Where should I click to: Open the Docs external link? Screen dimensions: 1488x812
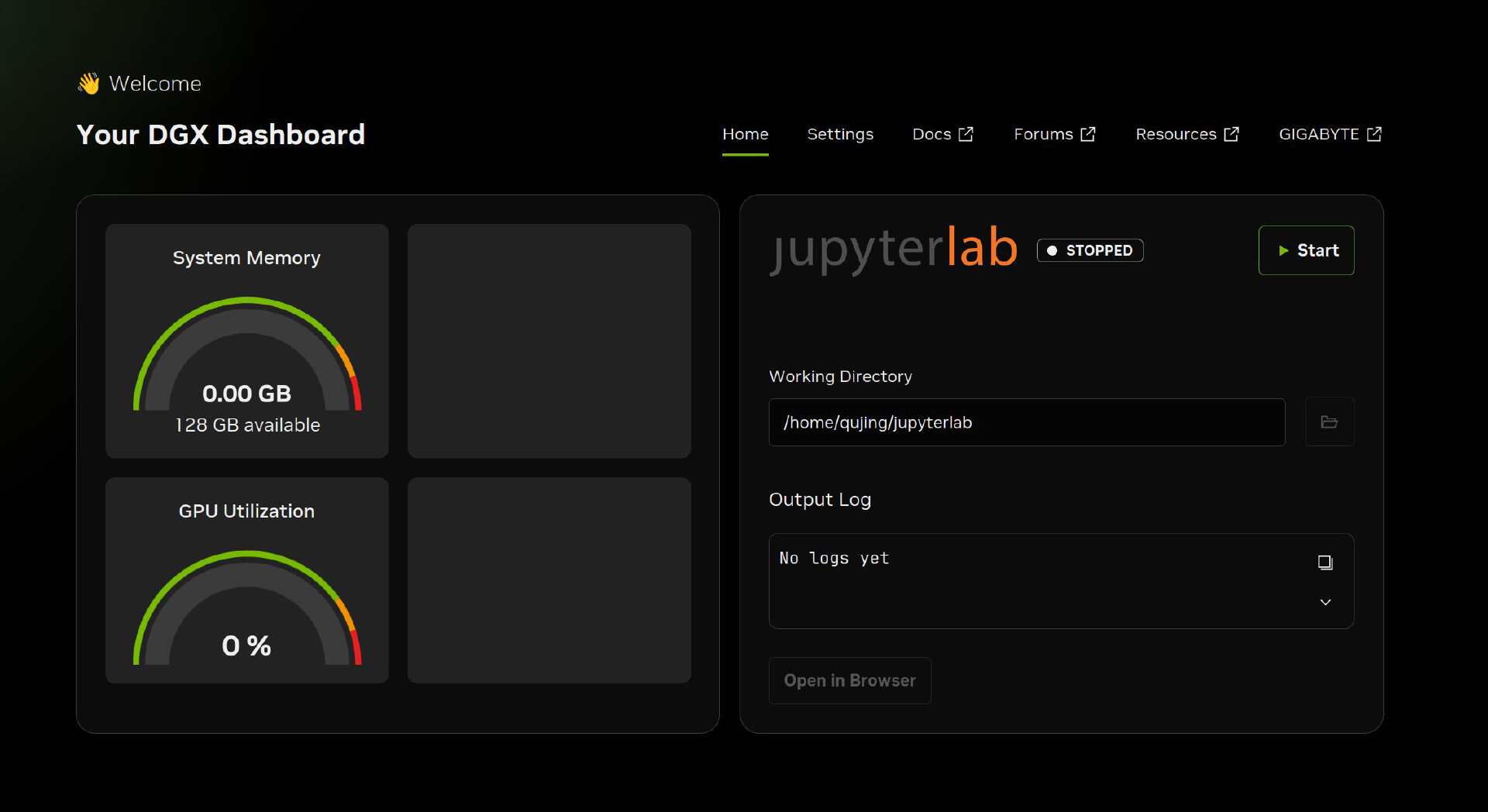[x=942, y=134]
